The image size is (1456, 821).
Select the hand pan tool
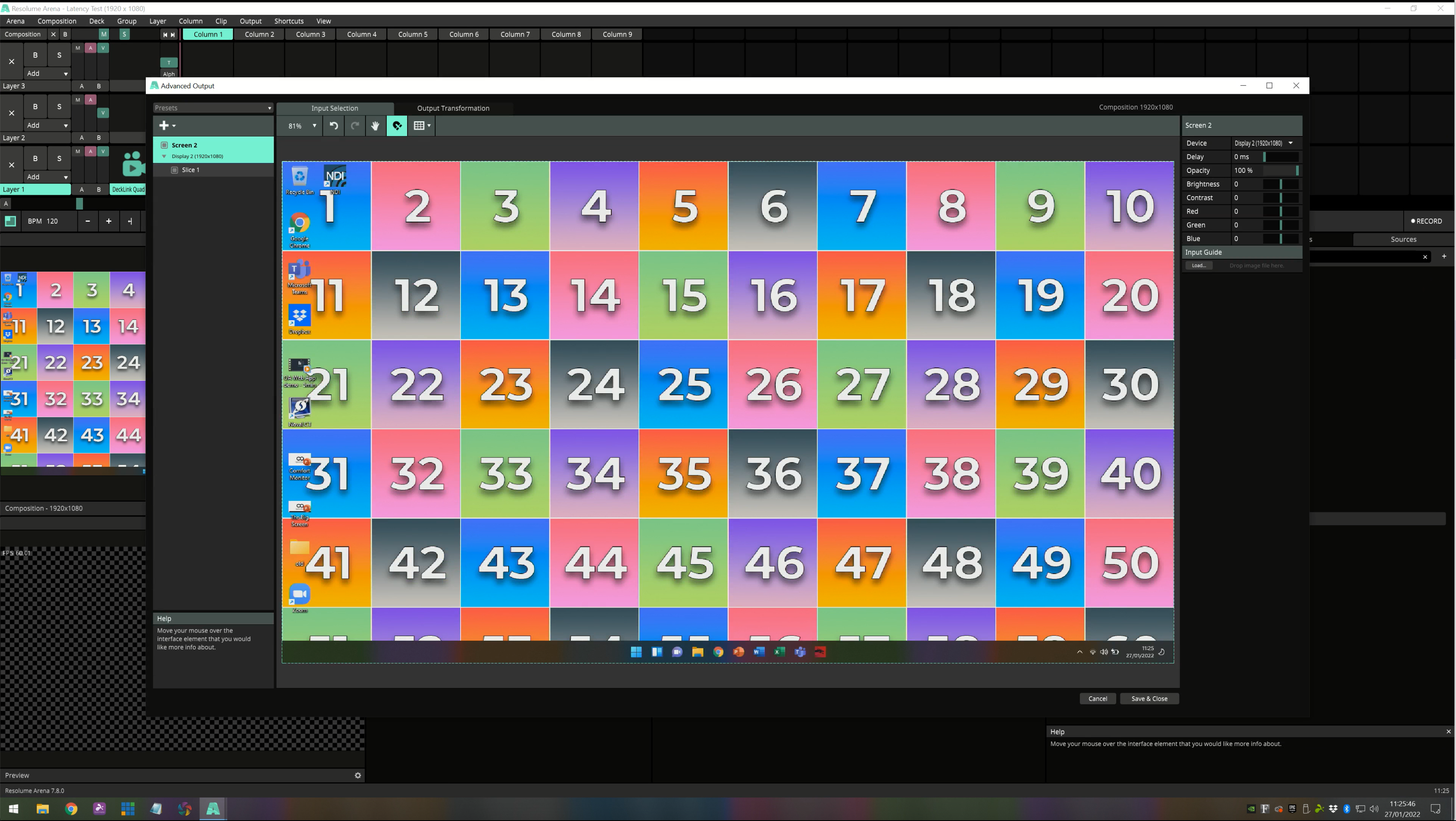(375, 125)
